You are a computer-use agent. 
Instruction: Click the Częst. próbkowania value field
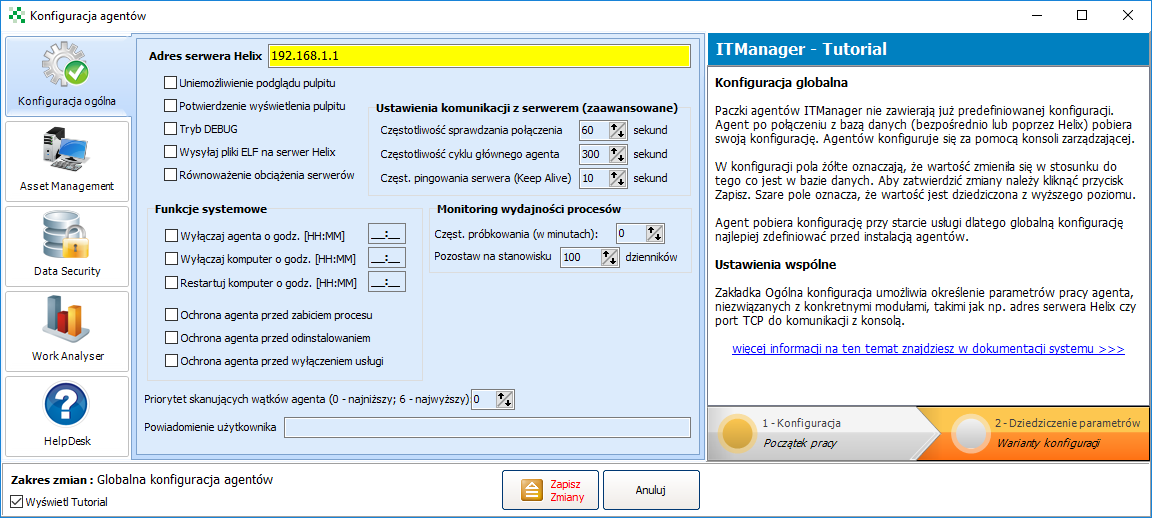point(631,234)
